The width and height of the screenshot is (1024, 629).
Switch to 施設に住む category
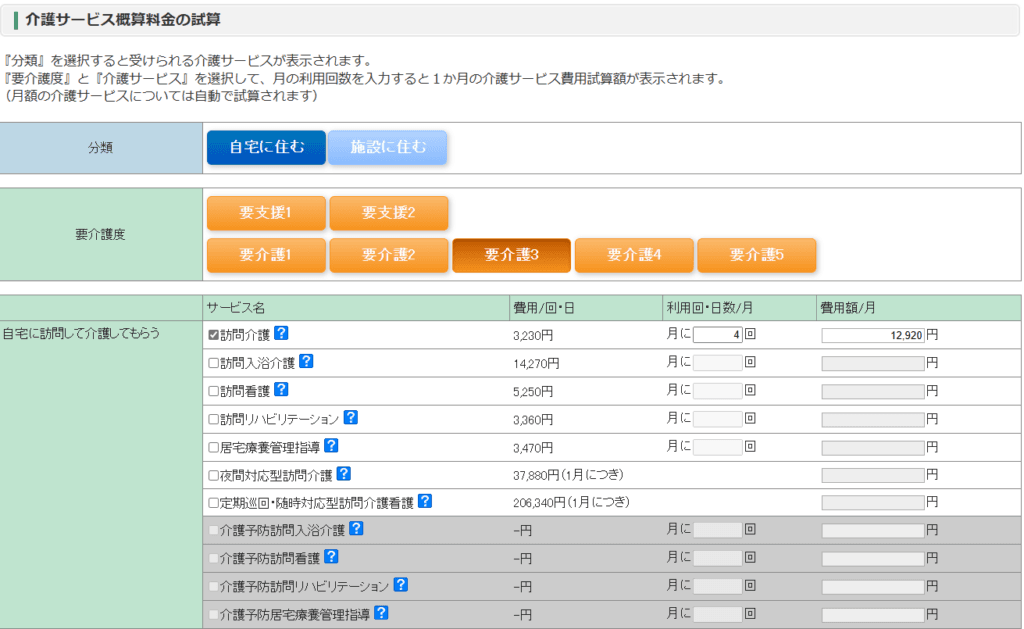388,147
